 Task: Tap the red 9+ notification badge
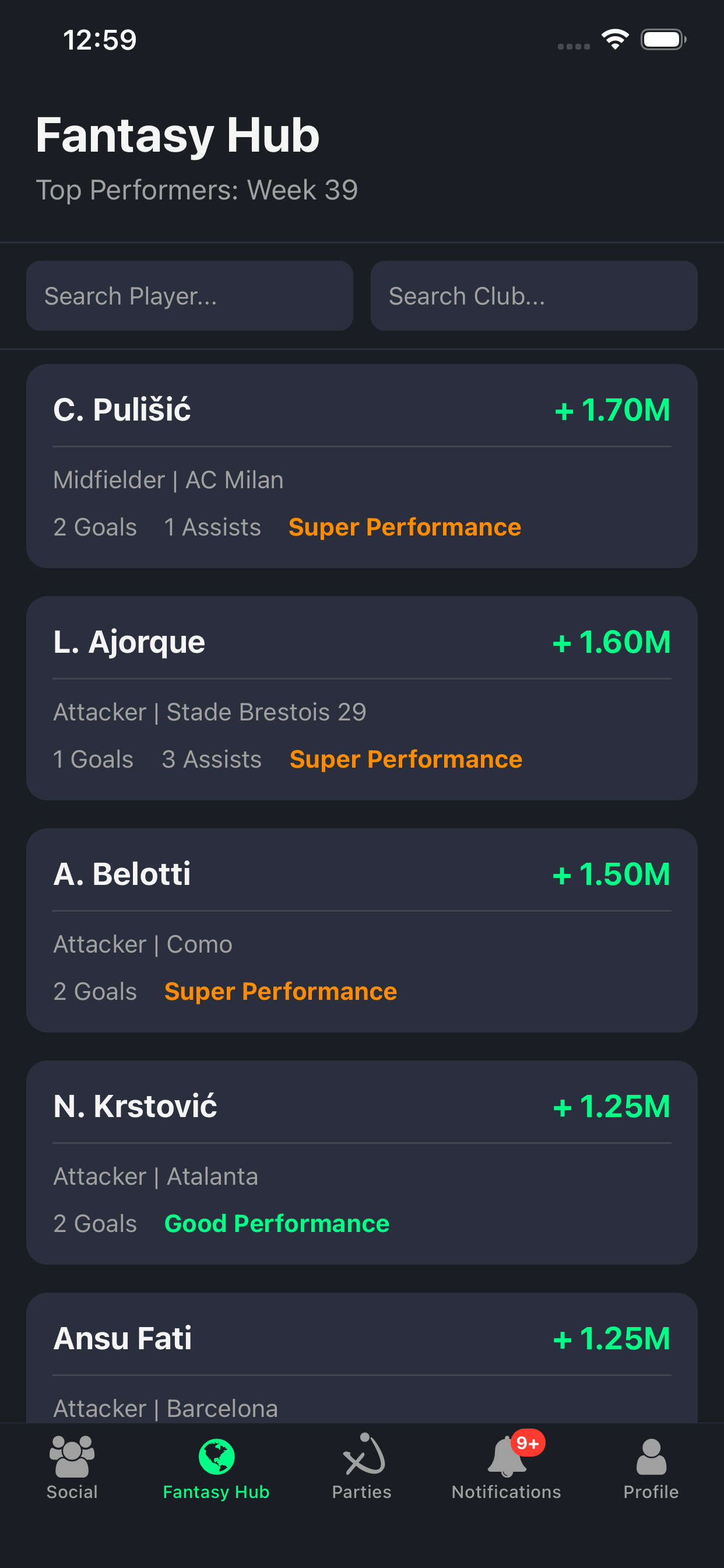528,1443
